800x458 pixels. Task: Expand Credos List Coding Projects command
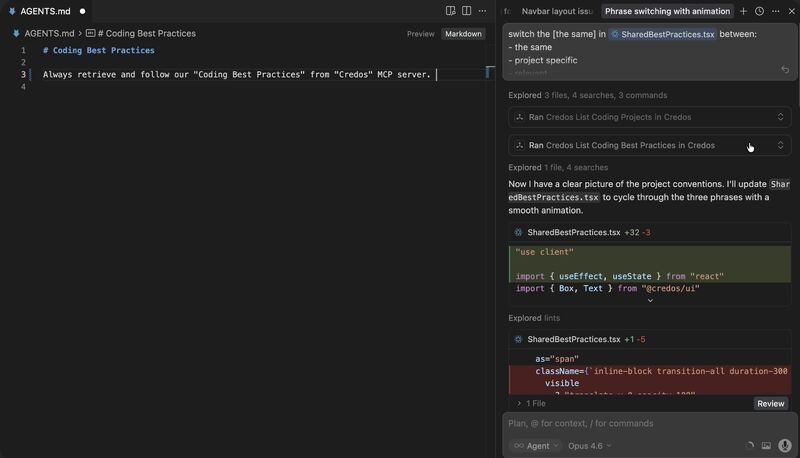pyautogui.click(x=780, y=117)
